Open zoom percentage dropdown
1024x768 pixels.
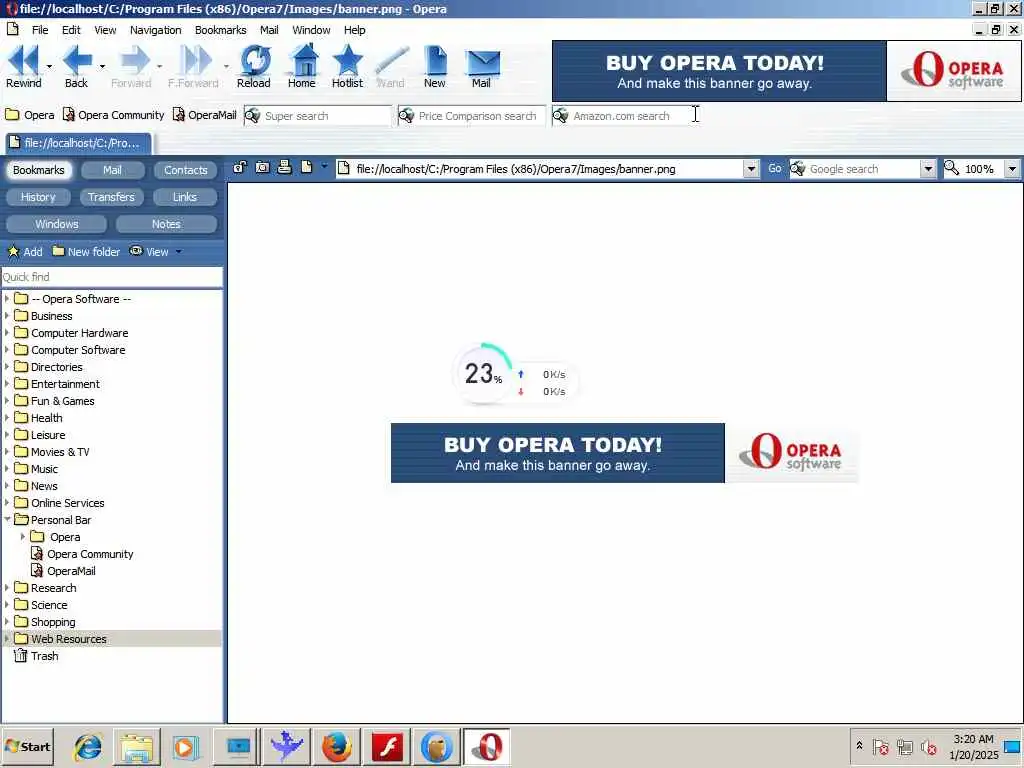pyautogui.click(x=1012, y=169)
